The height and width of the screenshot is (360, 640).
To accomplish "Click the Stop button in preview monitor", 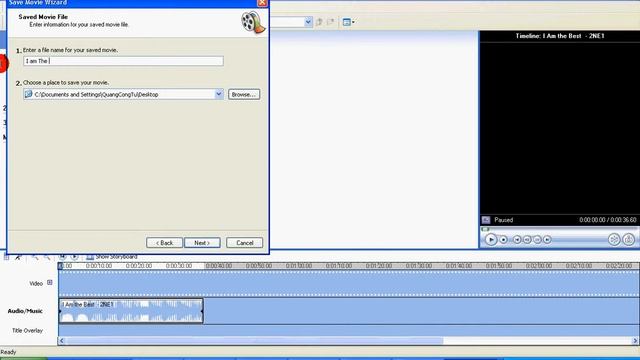I will [504, 240].
